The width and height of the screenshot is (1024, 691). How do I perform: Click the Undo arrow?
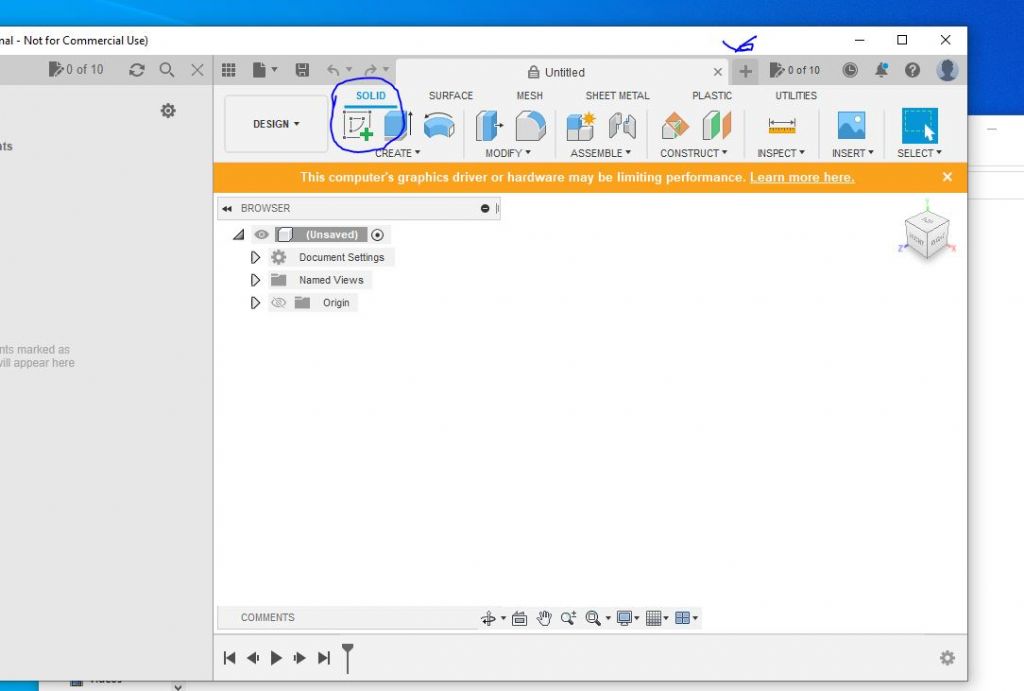pyautogui.click(x=333, y=70)
